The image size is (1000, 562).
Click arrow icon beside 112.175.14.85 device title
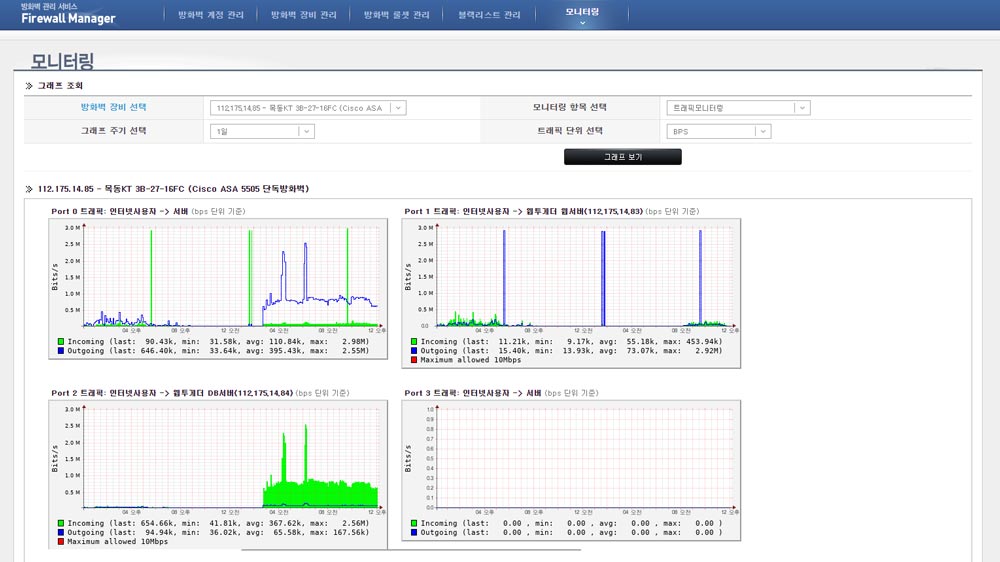(29, 189)
